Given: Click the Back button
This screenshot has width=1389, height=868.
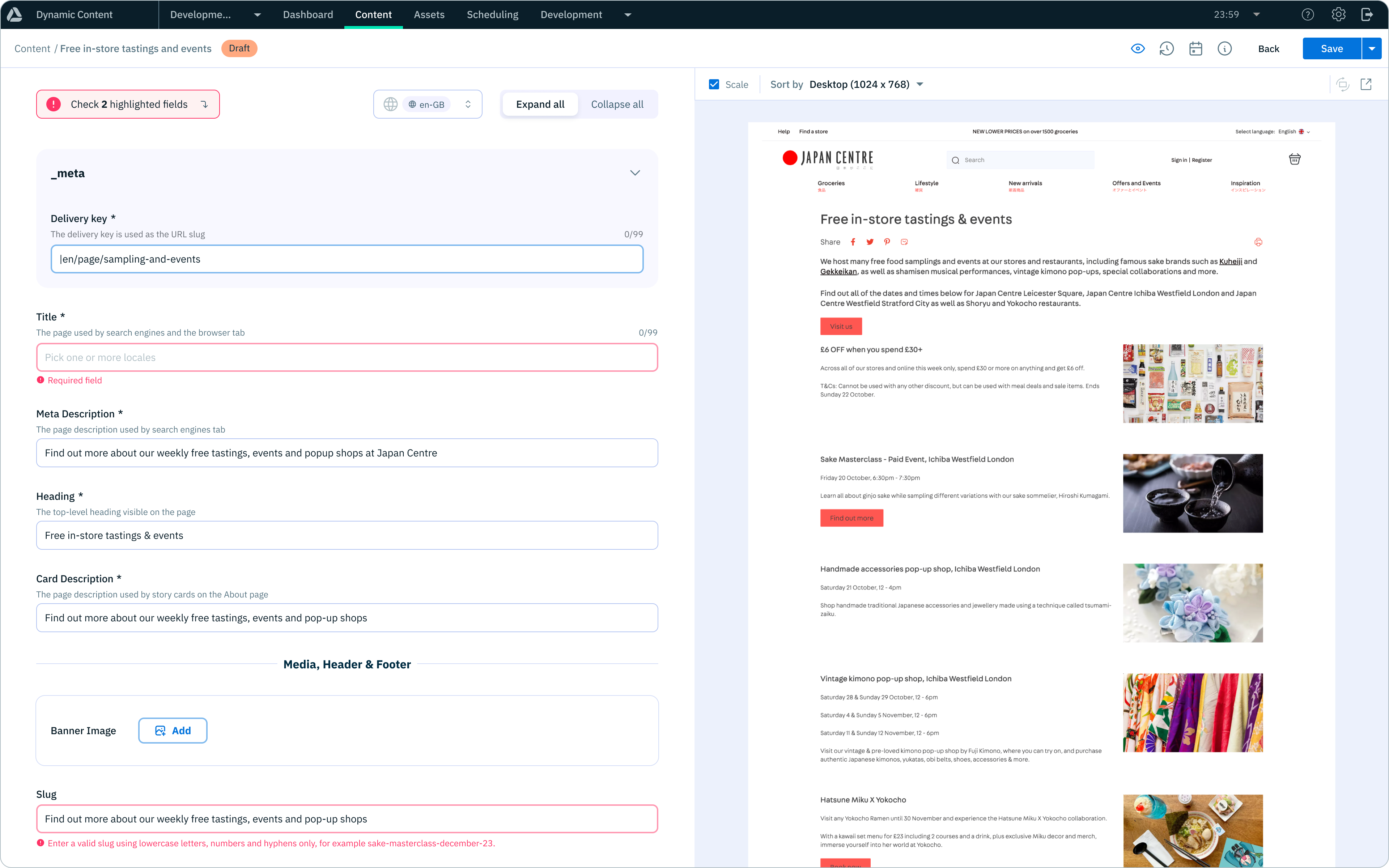Looking at the screenshot, I should pyautogui.click(x=1269, y=49).
